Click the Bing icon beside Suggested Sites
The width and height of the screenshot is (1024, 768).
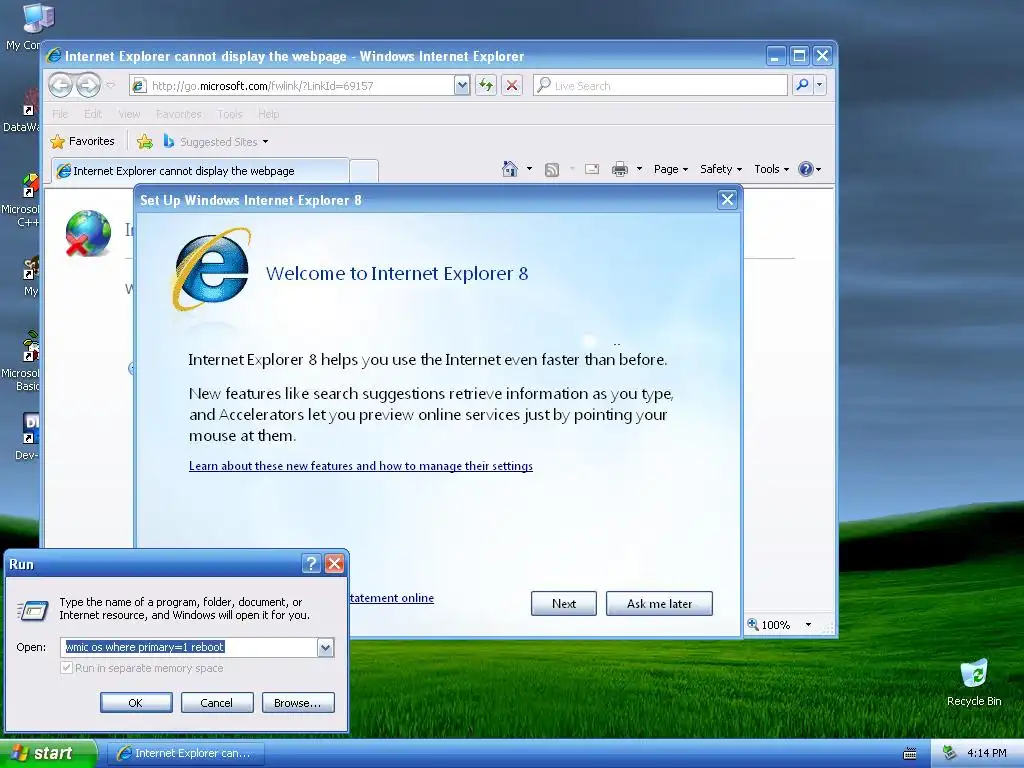tap(169, 141)
